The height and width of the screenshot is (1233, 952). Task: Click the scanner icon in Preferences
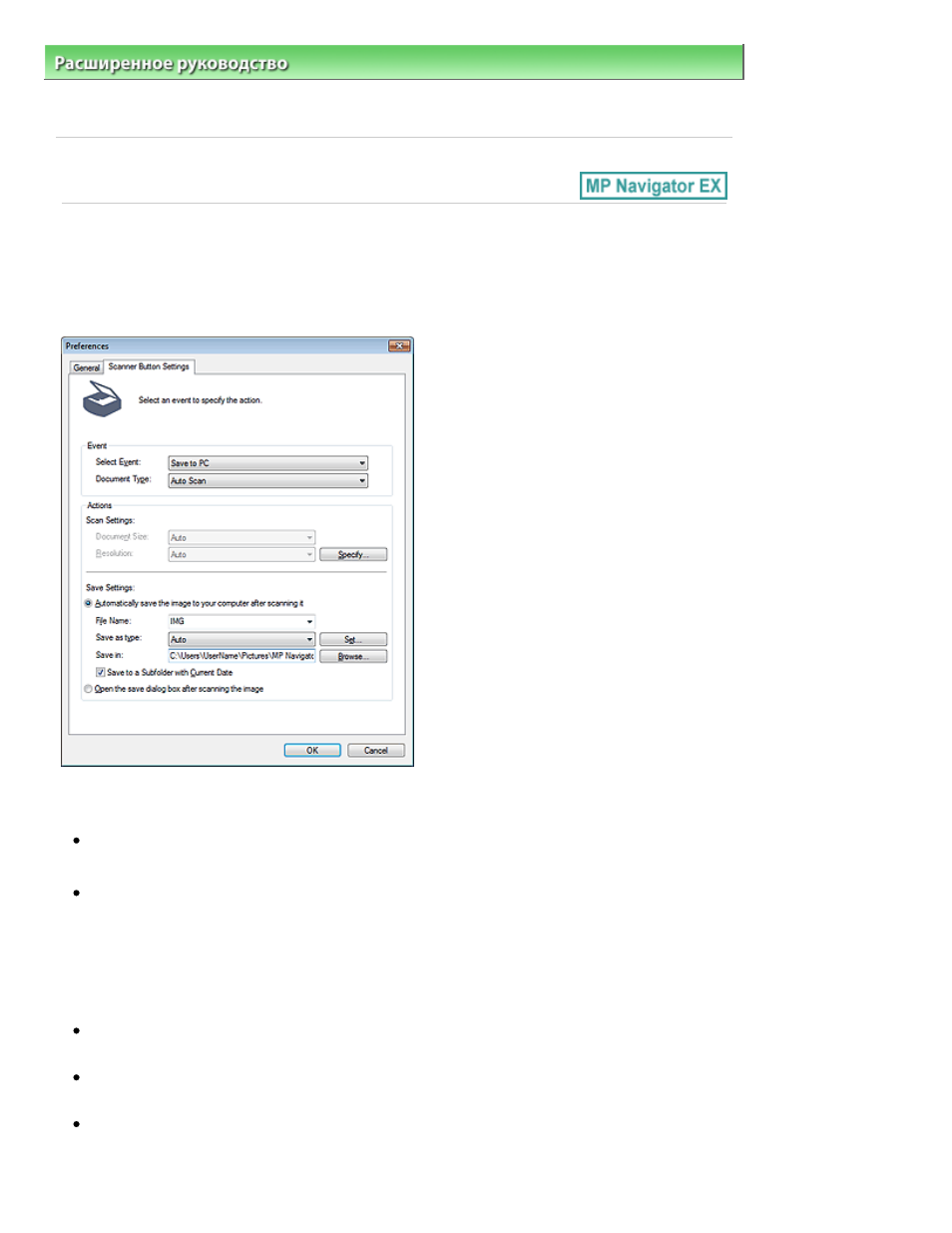coord(102,400)
